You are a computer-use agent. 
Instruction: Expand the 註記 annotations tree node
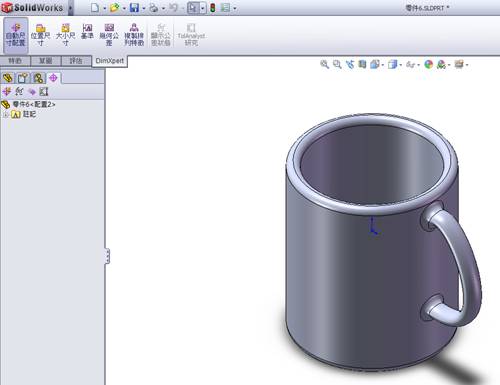tap(6, 115)
